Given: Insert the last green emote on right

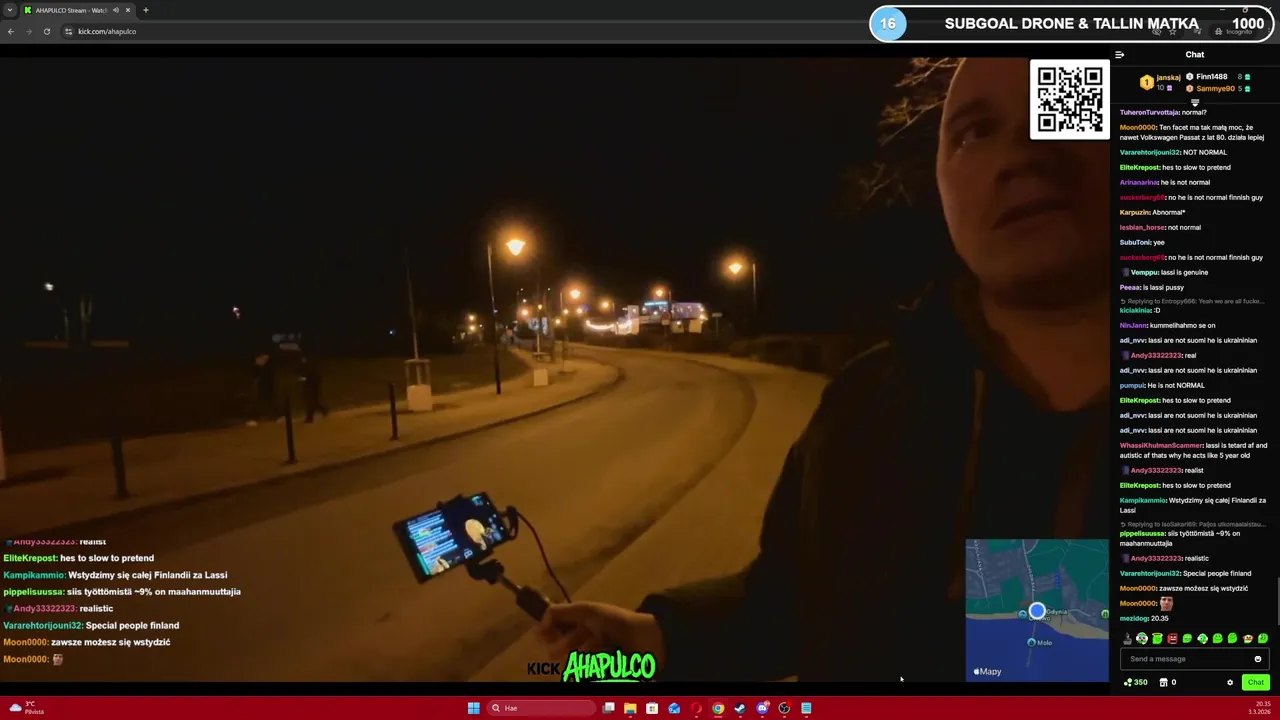Looking at the screenshot, I should [1263, 638].
